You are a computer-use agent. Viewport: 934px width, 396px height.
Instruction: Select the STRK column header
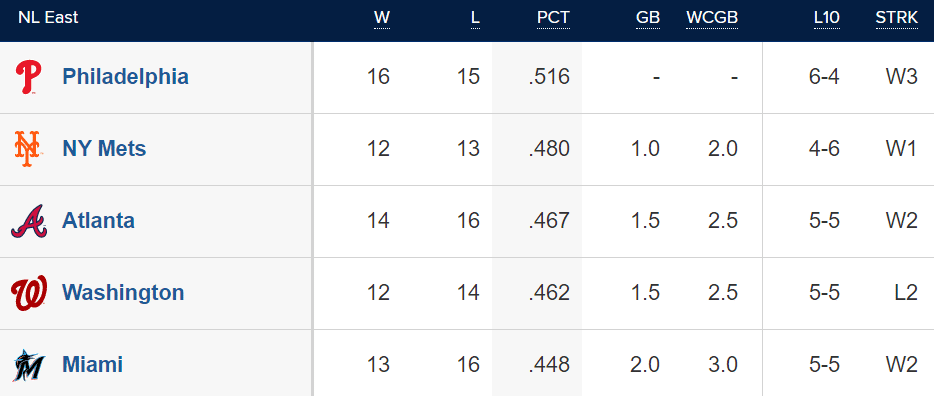(x=896, y=18)
